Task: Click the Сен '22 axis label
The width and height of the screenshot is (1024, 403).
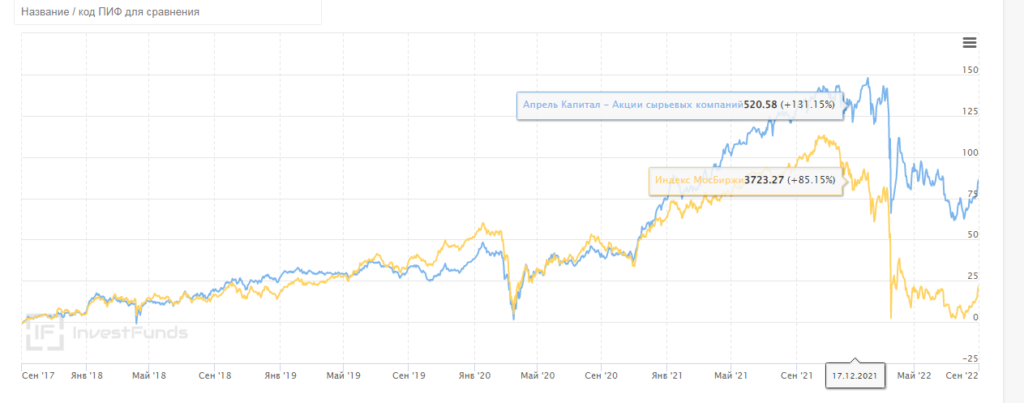Action: point(962,376)
